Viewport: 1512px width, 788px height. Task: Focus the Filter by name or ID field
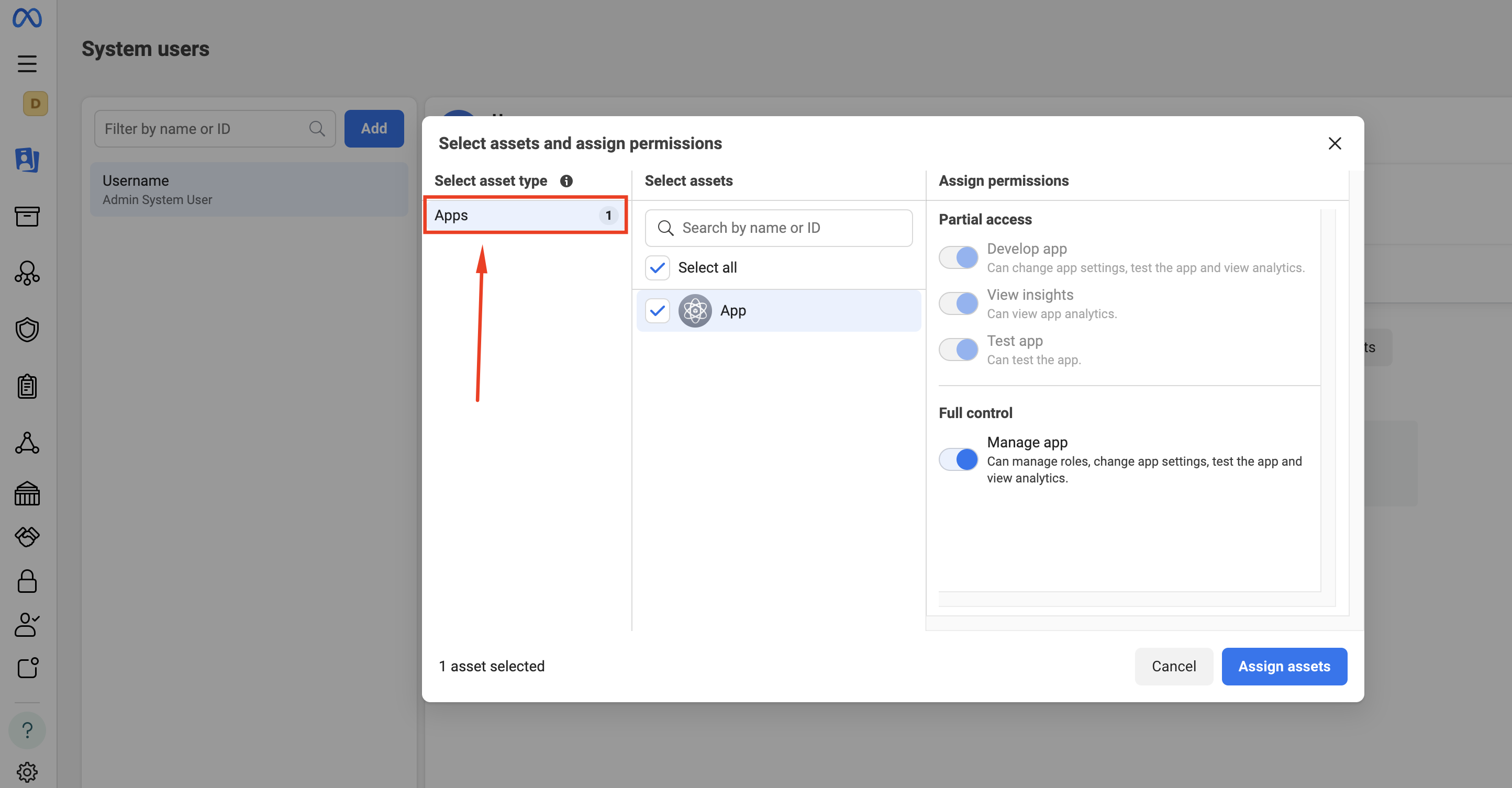coord(215,129)
